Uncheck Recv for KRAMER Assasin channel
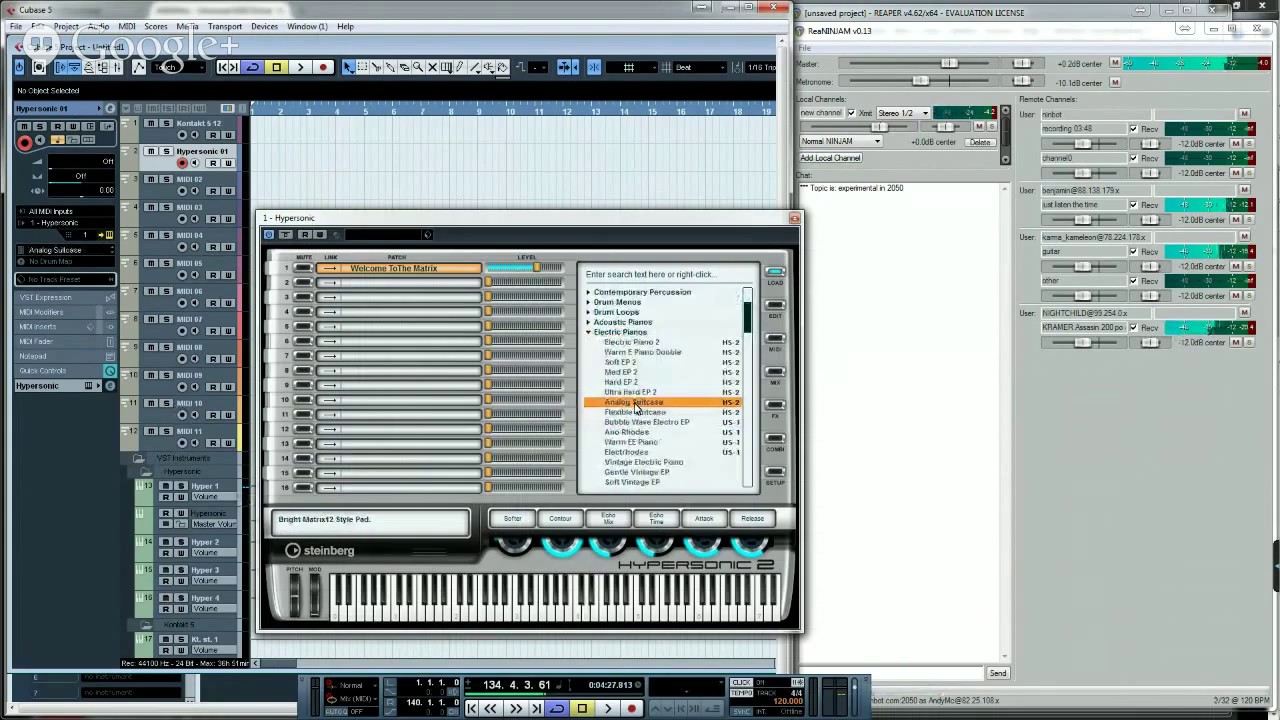The image size is (1280, 720). (x=1134, y=327)
